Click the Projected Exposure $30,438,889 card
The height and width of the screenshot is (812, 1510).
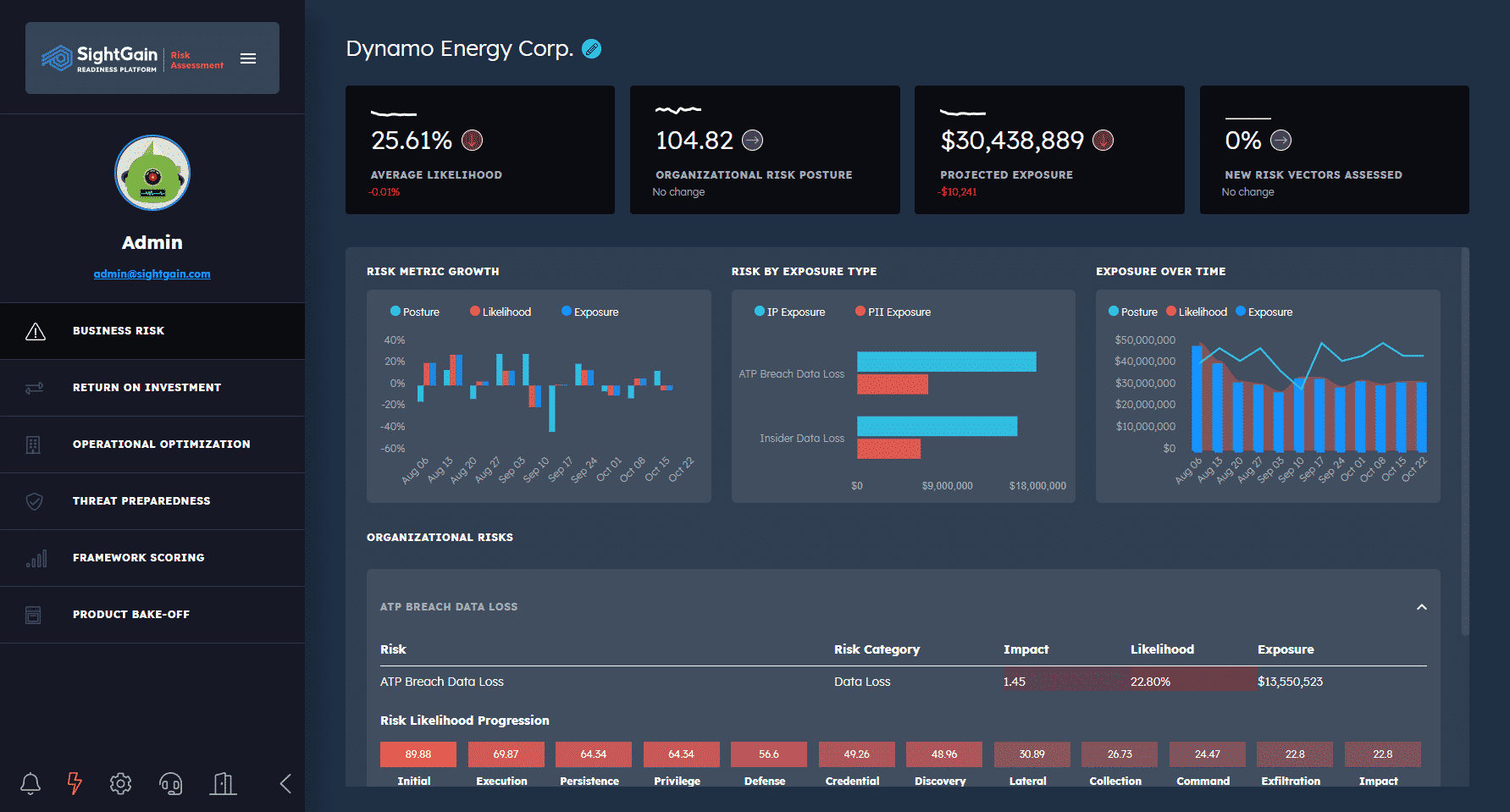(1049, 150)
